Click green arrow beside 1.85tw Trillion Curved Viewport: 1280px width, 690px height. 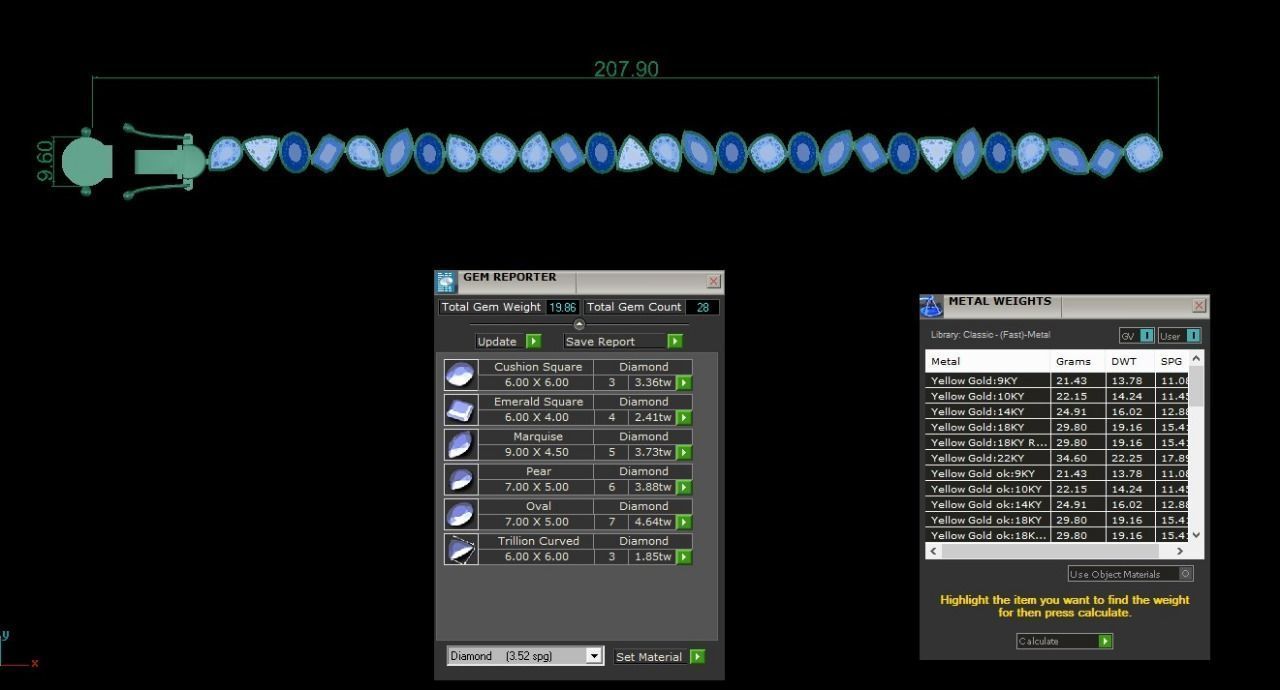pyautogui.click(x=684, y=557)
